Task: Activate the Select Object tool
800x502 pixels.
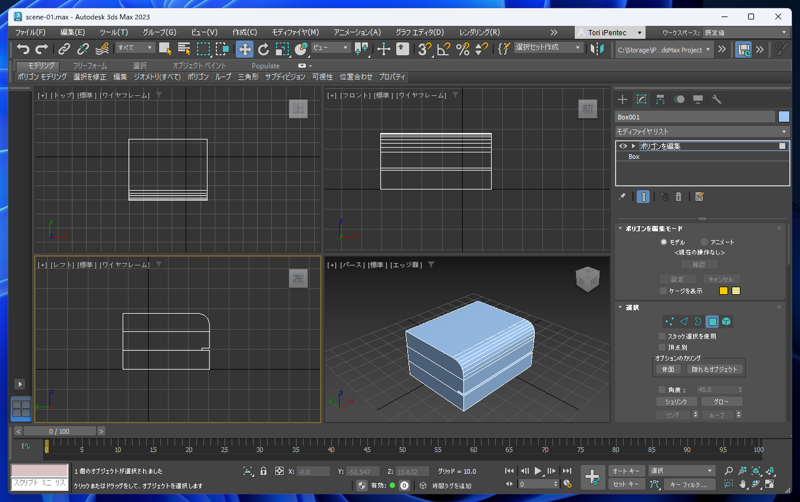Action: [165, 49]
